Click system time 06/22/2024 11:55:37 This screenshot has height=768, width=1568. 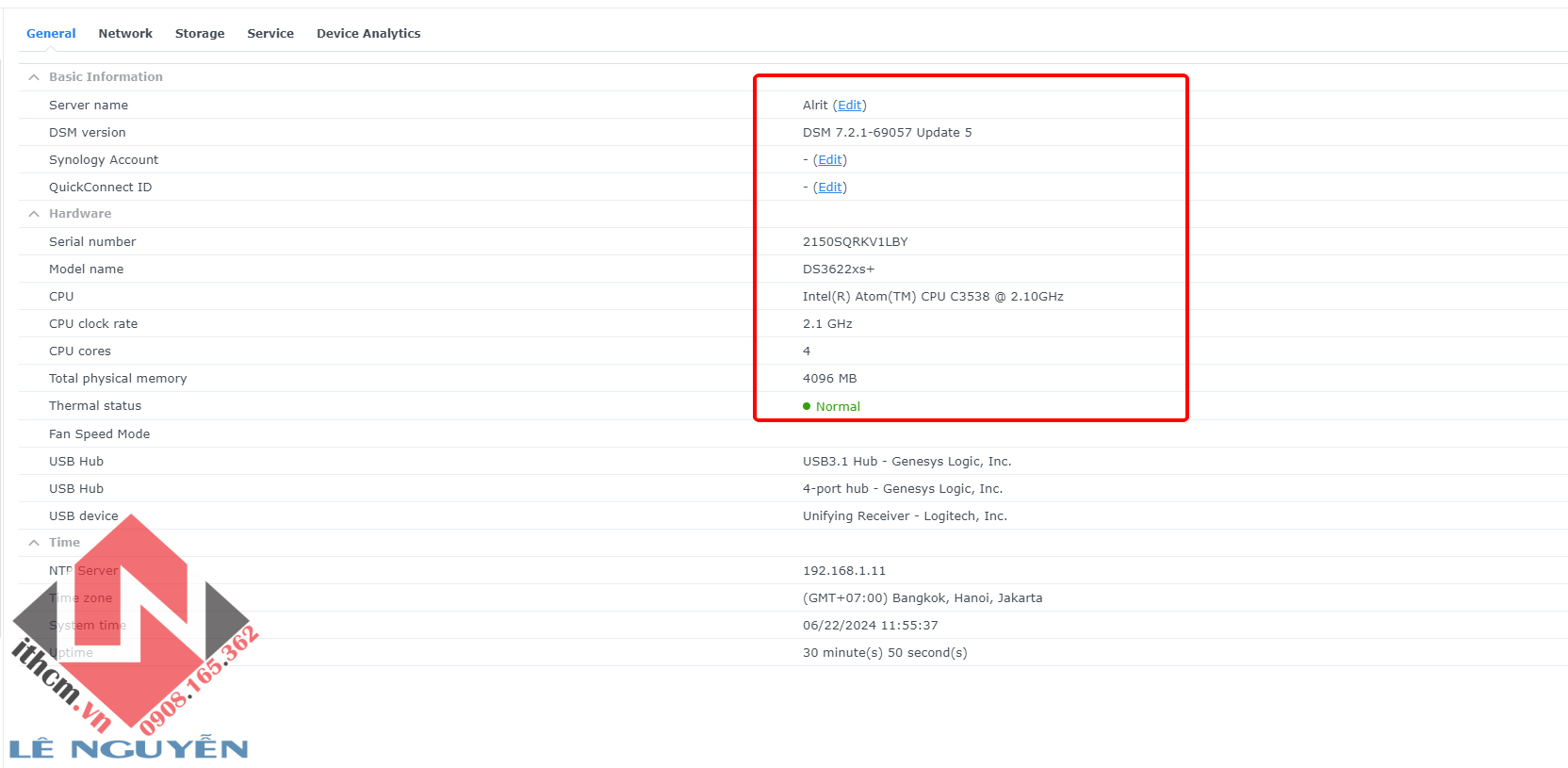pyautogui.click(x=870, y=626)
